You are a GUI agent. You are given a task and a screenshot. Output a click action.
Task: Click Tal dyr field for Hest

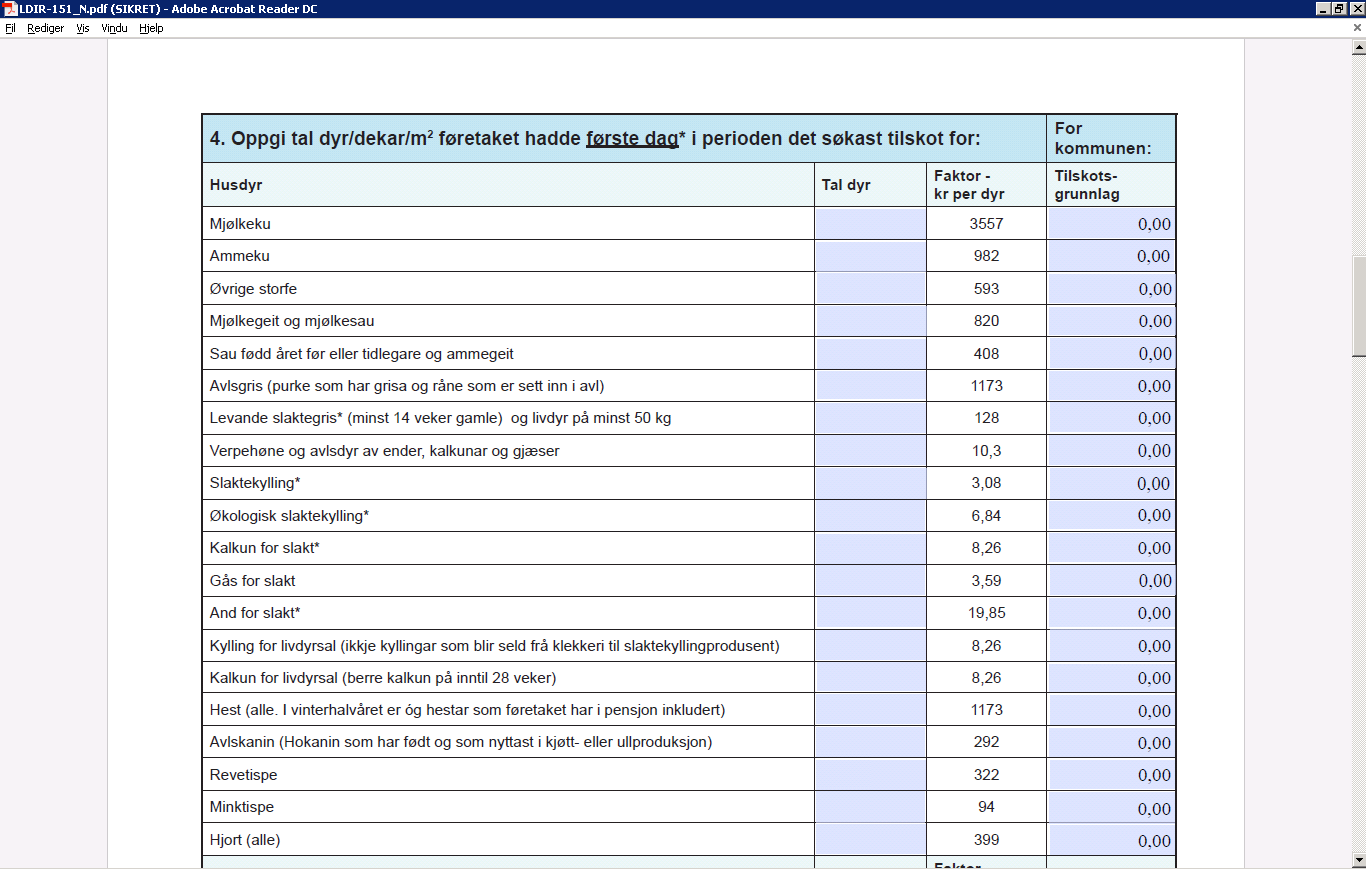click(870, 710)
